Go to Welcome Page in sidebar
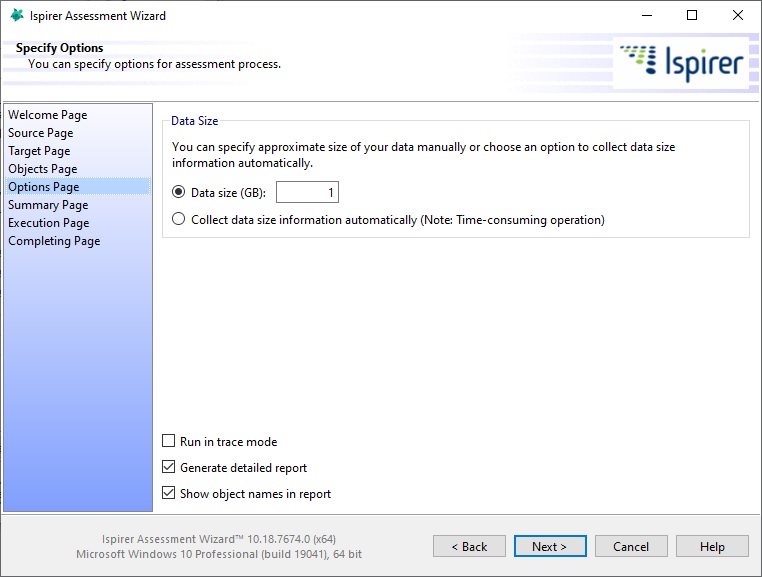 pyautogui.click(x=48, y=115)
